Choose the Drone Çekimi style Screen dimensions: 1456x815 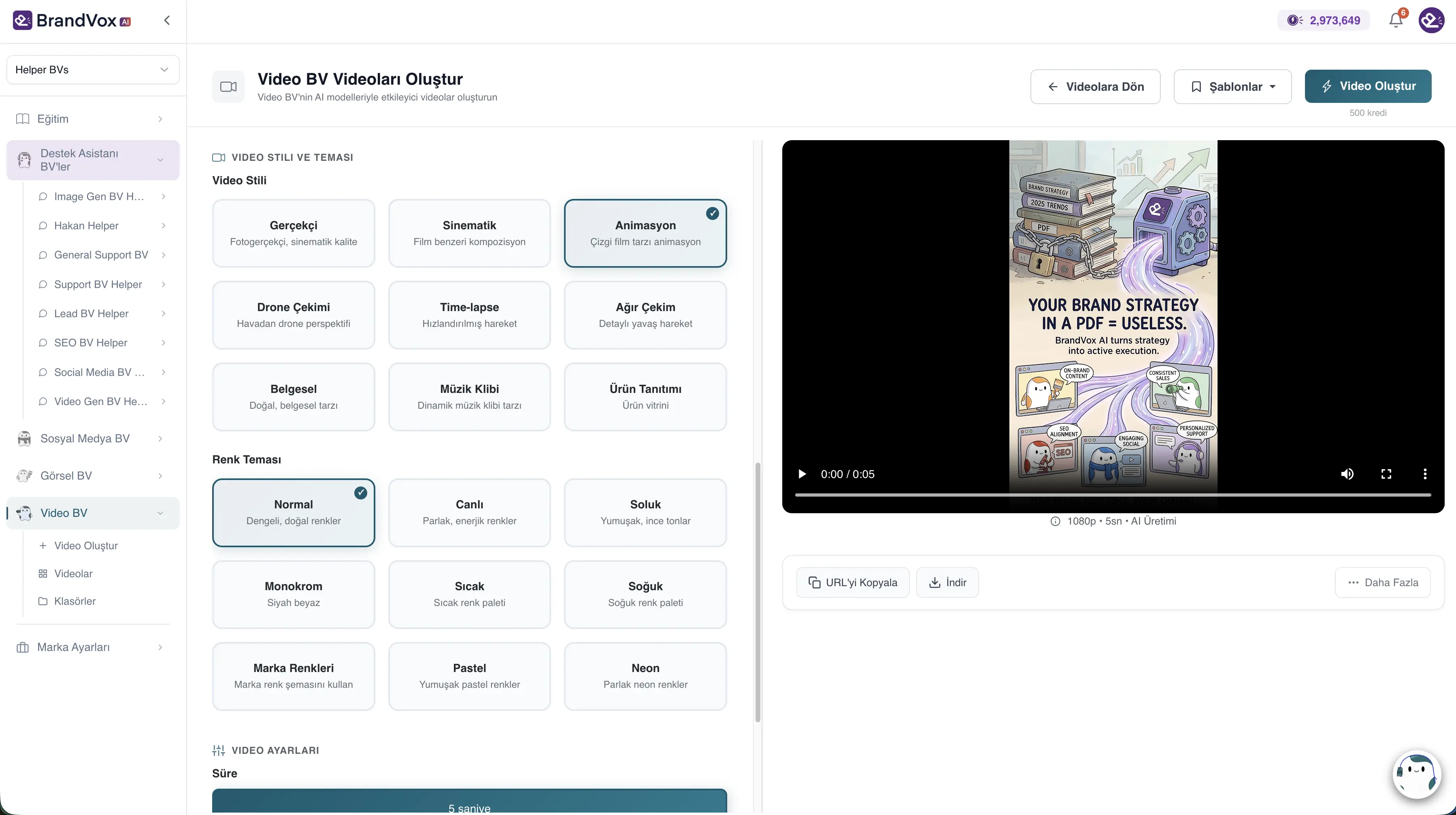point(294,315)
